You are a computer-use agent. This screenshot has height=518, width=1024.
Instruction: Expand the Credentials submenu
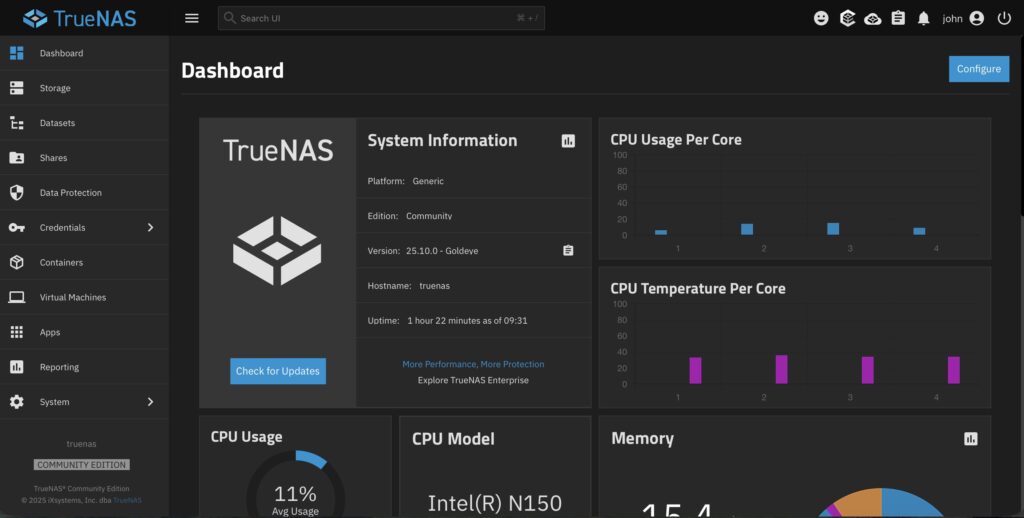coord(150,228)
